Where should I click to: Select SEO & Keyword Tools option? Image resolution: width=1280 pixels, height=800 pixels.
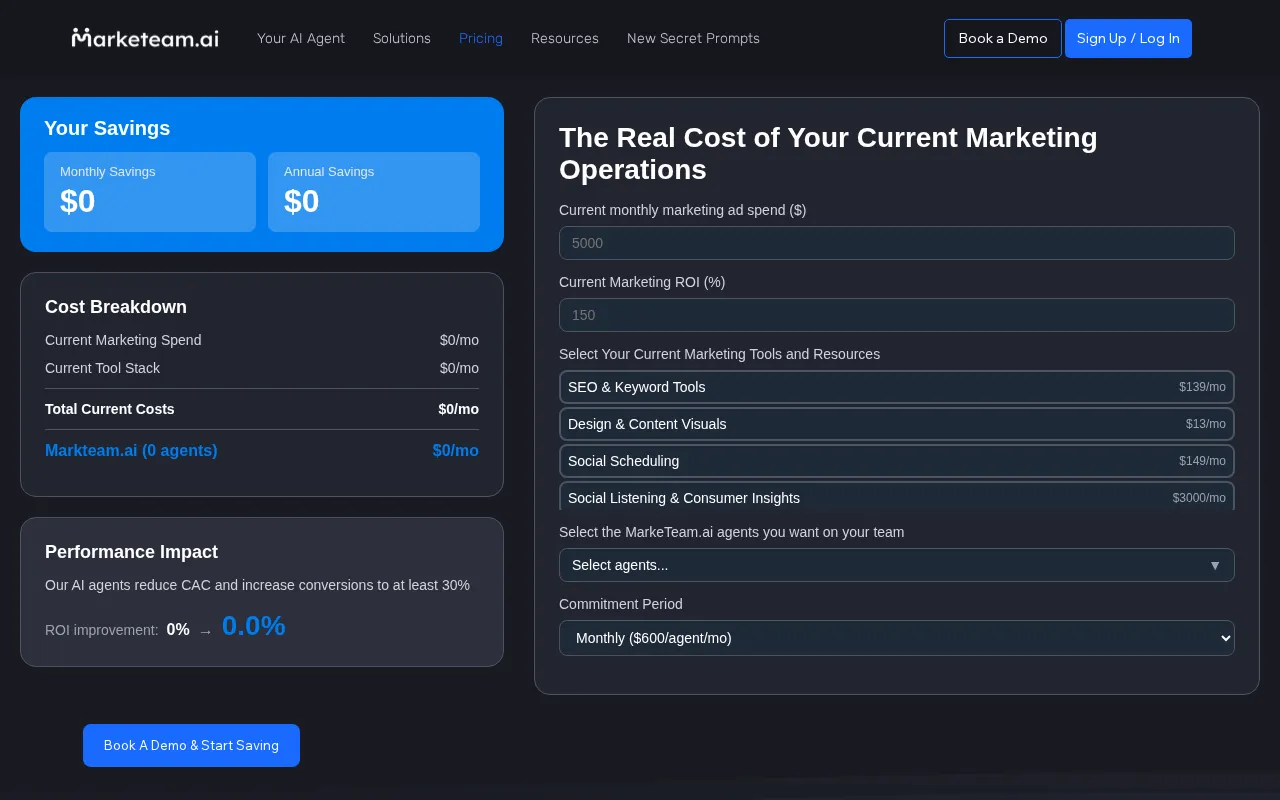coord(897,387)
